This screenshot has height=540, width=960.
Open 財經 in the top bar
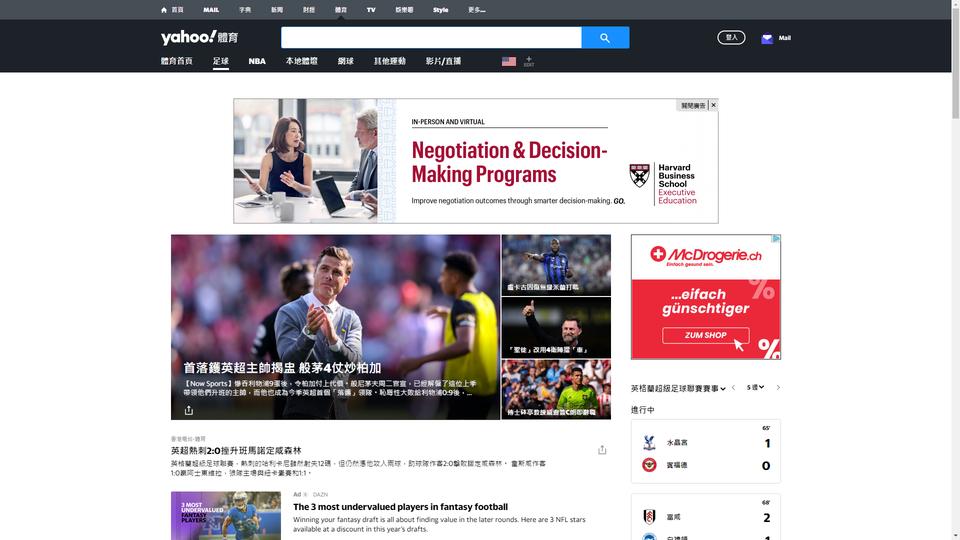(x=309, y=10)
